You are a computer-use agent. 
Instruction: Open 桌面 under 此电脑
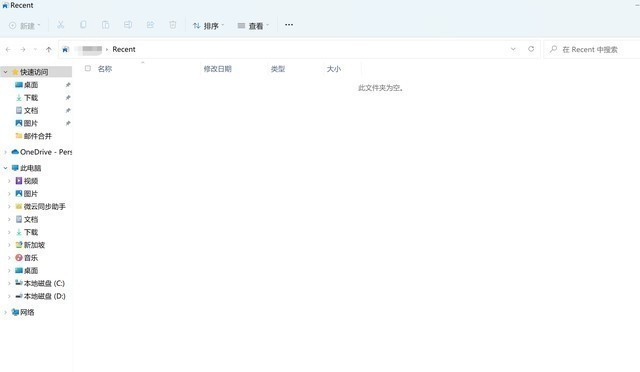(x=31, y=271)
